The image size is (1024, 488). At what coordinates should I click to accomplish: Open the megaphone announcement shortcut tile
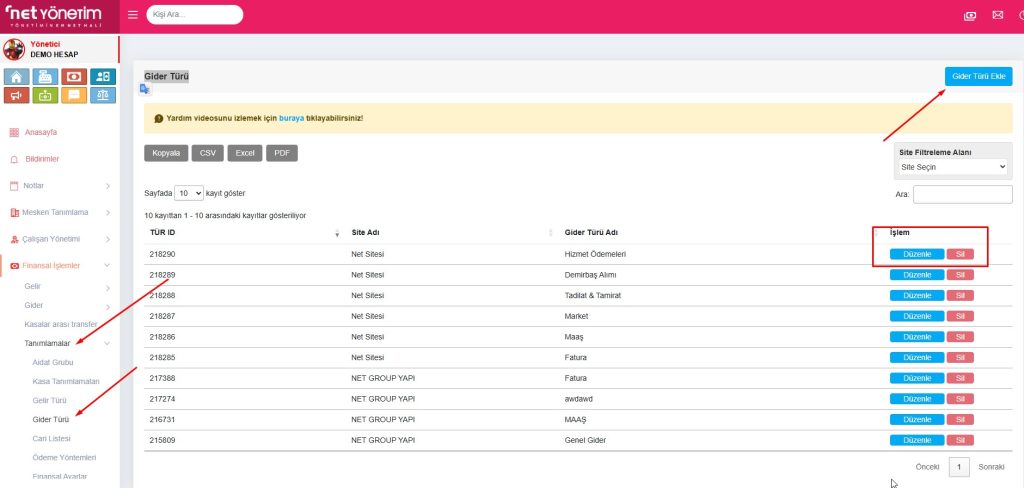[x=16, y=96]
